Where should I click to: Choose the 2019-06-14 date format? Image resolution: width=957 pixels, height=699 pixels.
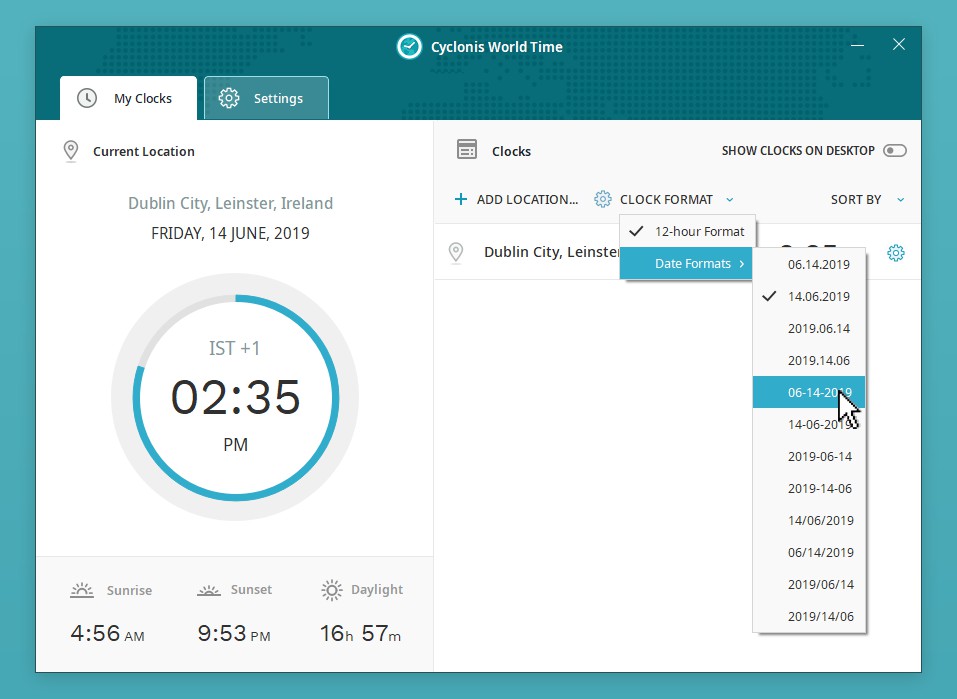pyautogui.click(x=819, y=456)
